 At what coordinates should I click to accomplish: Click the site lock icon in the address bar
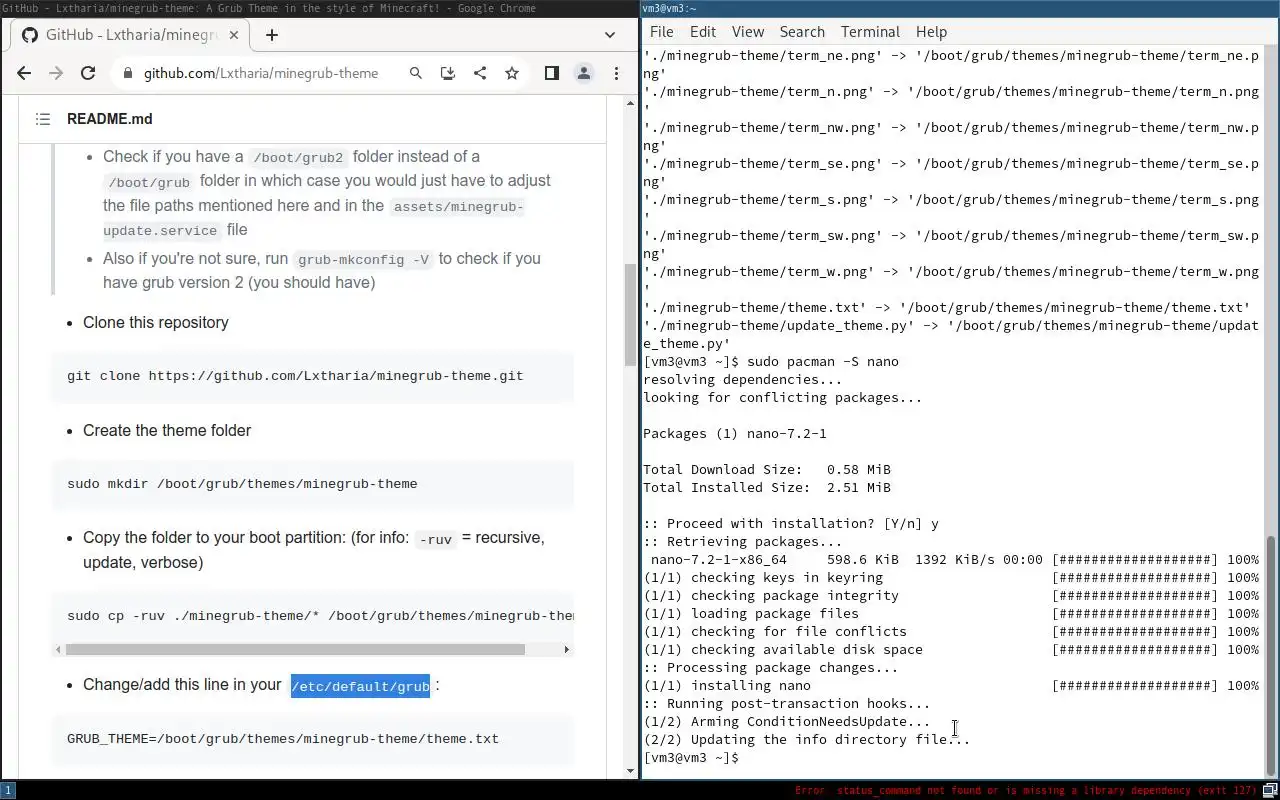pyautogui.click(x=127, y=73)
